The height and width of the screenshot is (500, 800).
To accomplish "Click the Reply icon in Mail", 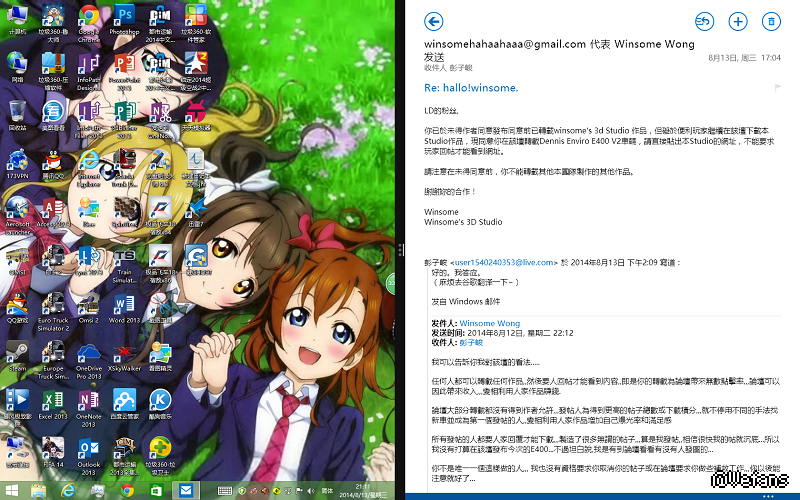I will pyautogui.click(x=705, y=21).
